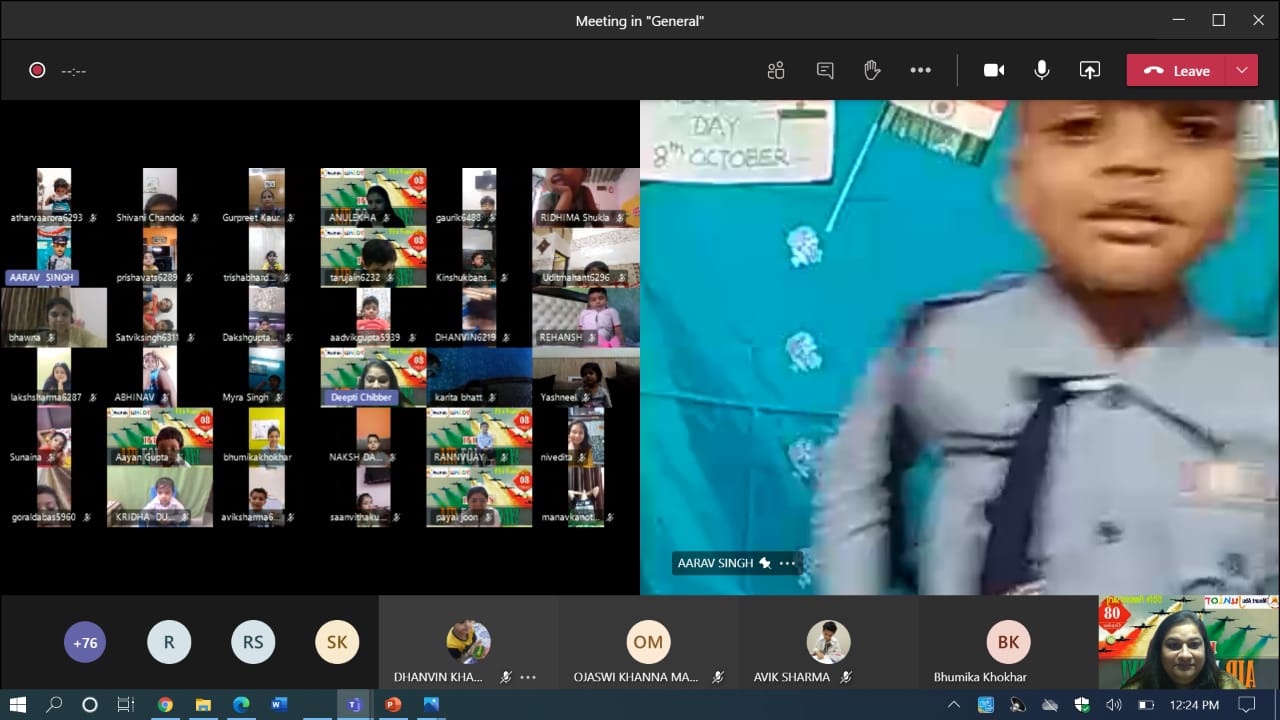The width and height of the screenshot is (1280, 720).
Task: Open more options for DHANVIN tile
Action: pyautogui.click(x=528, y=677)
